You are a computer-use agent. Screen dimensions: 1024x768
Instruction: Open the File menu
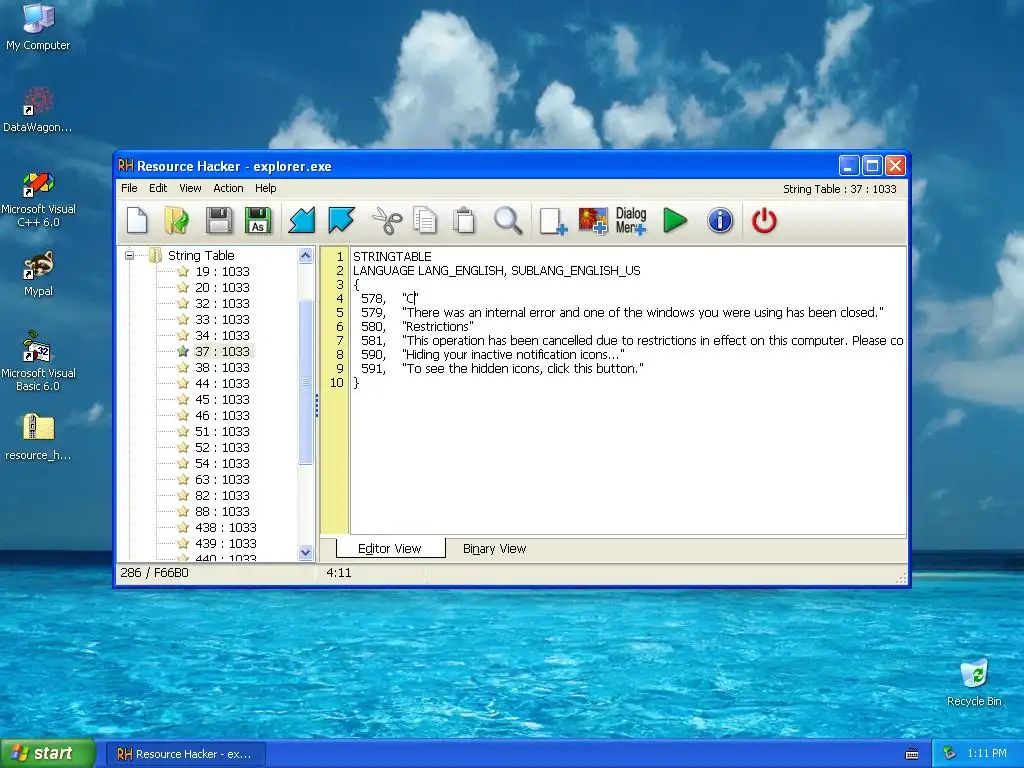[129, 188]
